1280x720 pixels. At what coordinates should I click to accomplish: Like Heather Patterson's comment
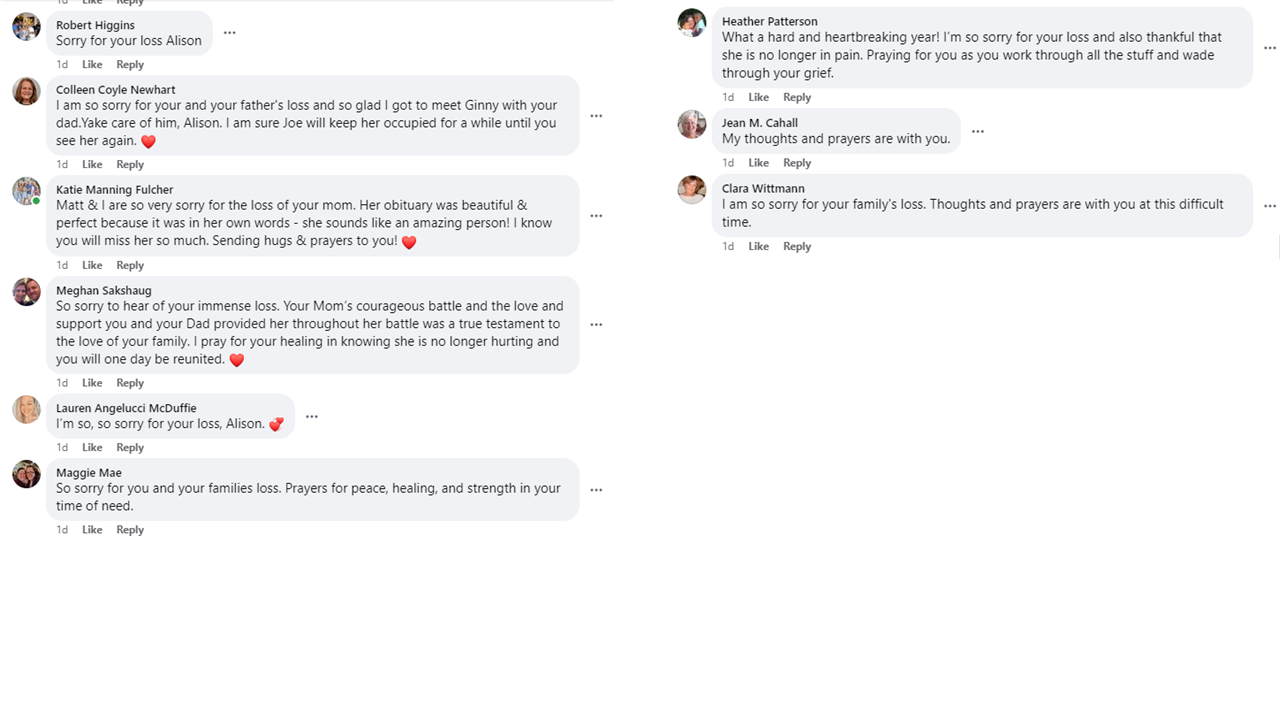click(x=759, y=98)
